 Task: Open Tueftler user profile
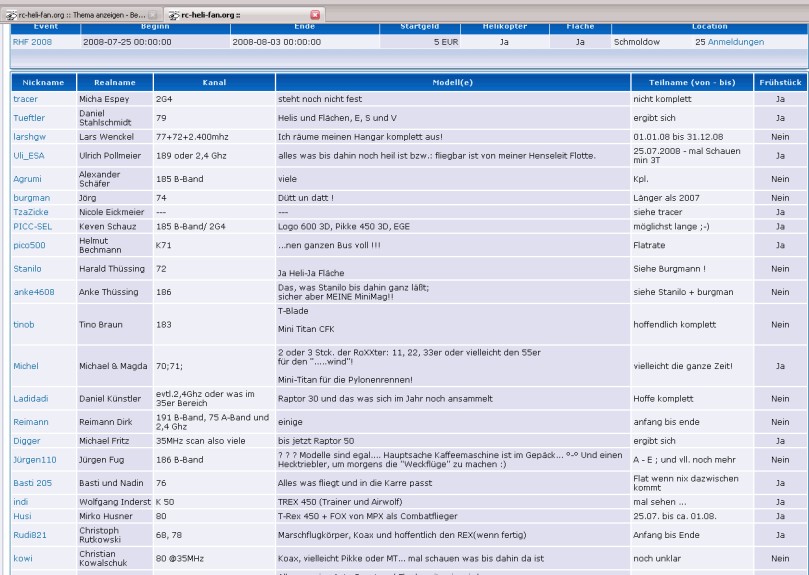[x=29, y=118]
